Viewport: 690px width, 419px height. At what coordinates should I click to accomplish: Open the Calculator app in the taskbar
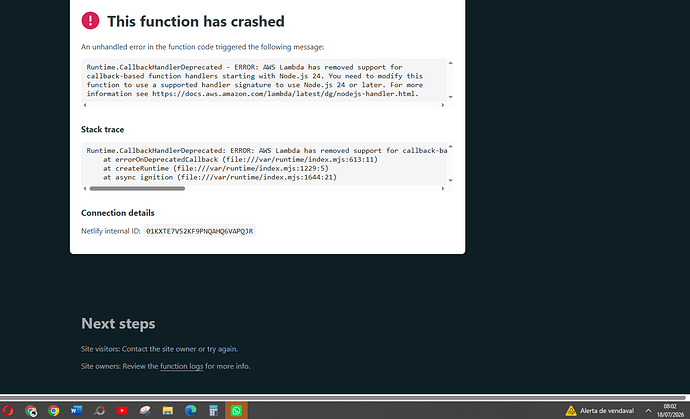[213, 411]
